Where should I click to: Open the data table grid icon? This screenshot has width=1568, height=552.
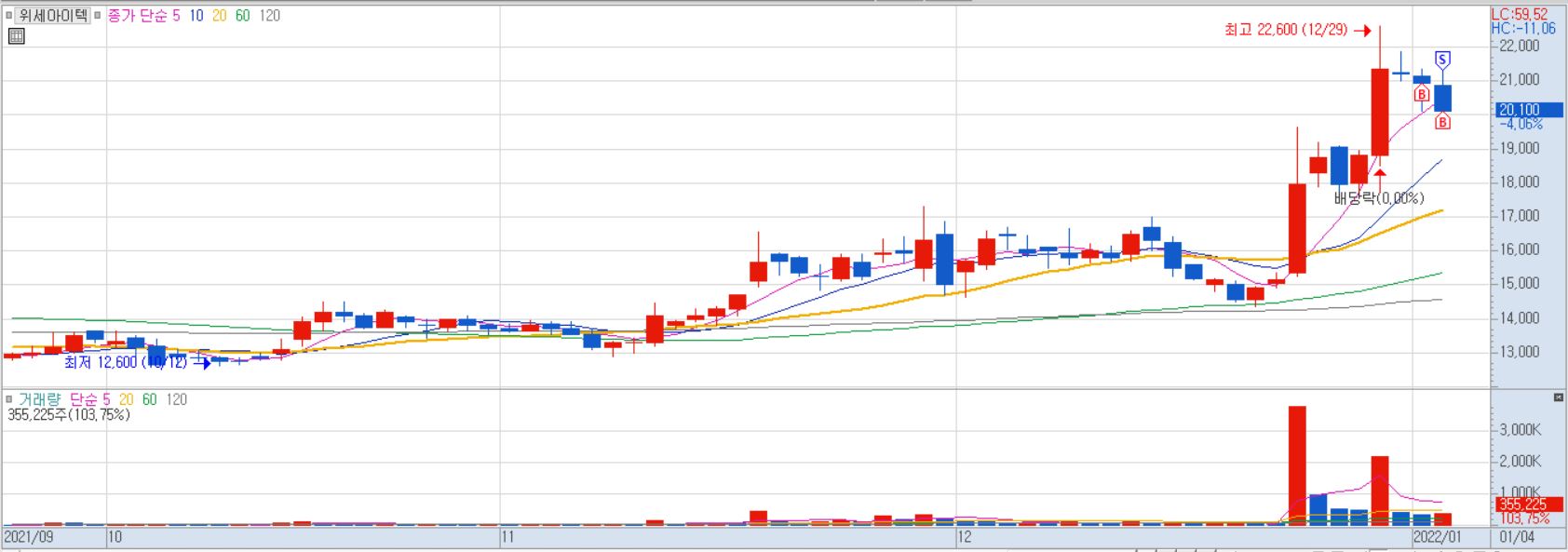(x=16, y=36)
